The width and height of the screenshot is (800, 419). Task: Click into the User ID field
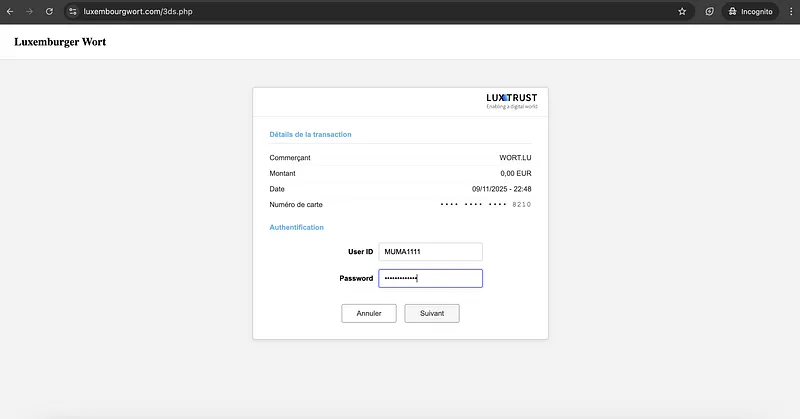(x=430, y=252)
